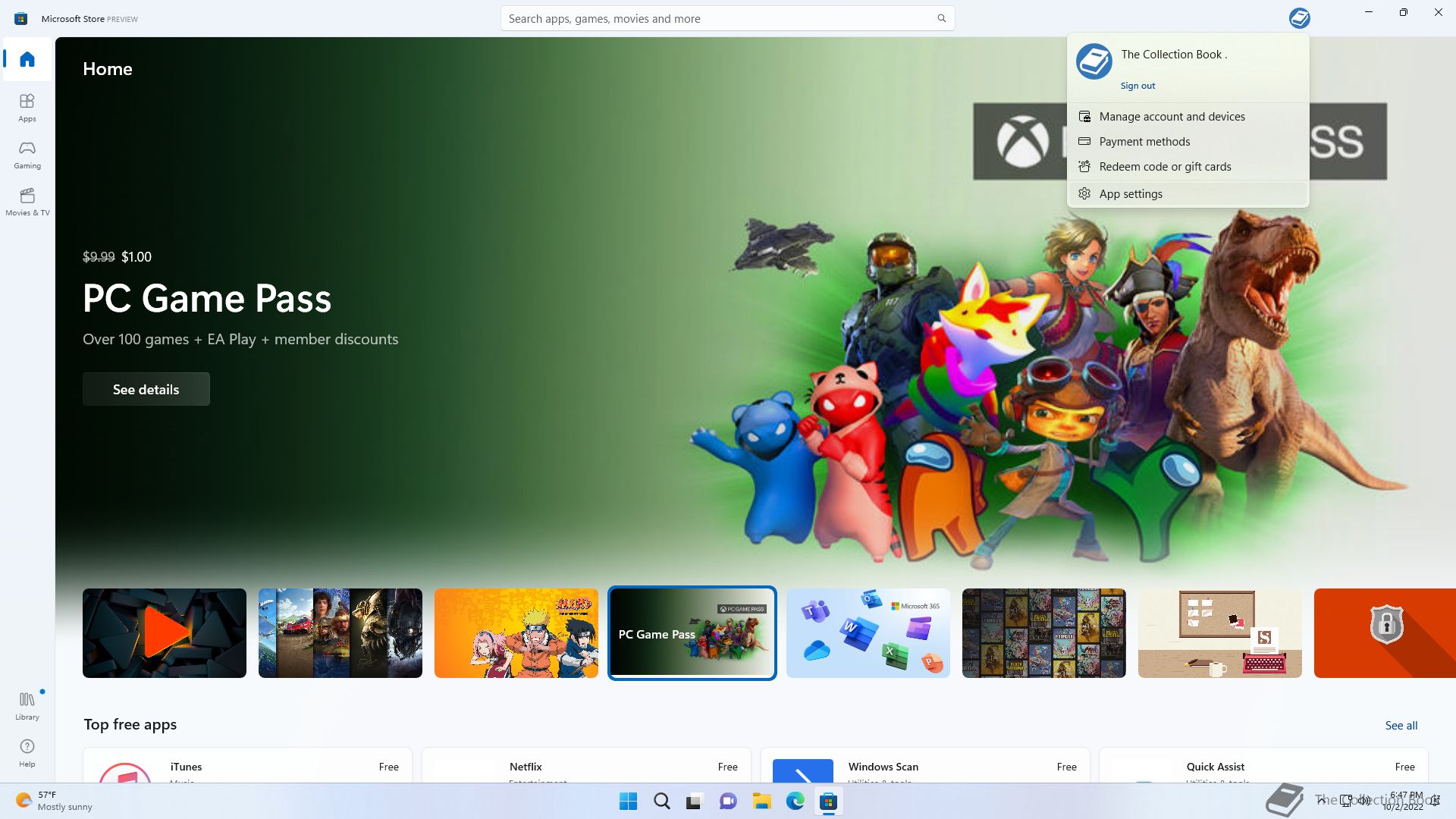1456x819 pixels.
Task: Open Task View on the taskbar
Action: 694,801
